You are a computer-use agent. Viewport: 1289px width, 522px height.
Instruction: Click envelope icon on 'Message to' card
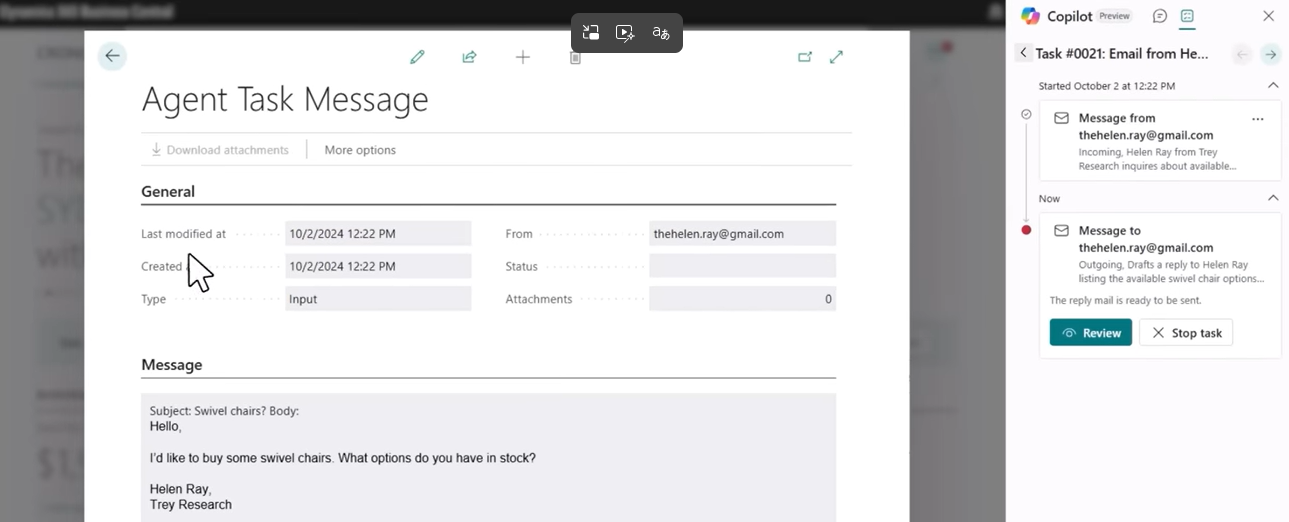1061,230
